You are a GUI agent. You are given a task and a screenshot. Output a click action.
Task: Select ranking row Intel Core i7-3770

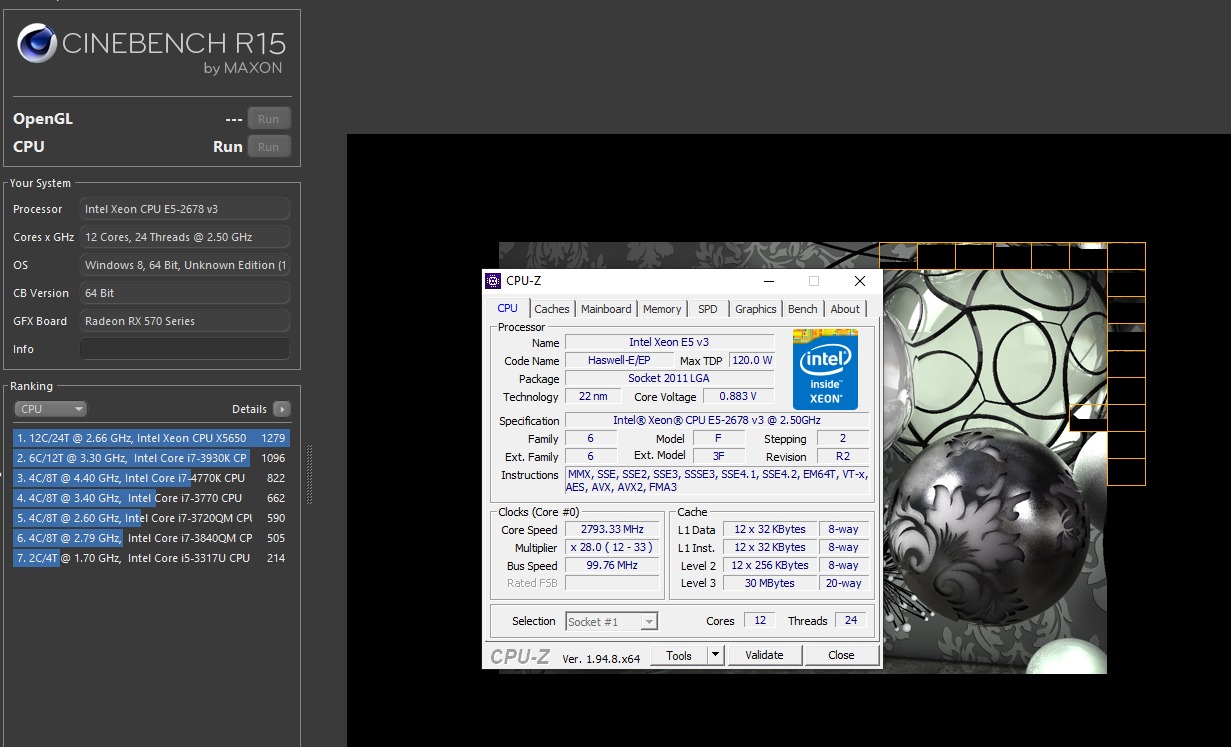(151, 498)
